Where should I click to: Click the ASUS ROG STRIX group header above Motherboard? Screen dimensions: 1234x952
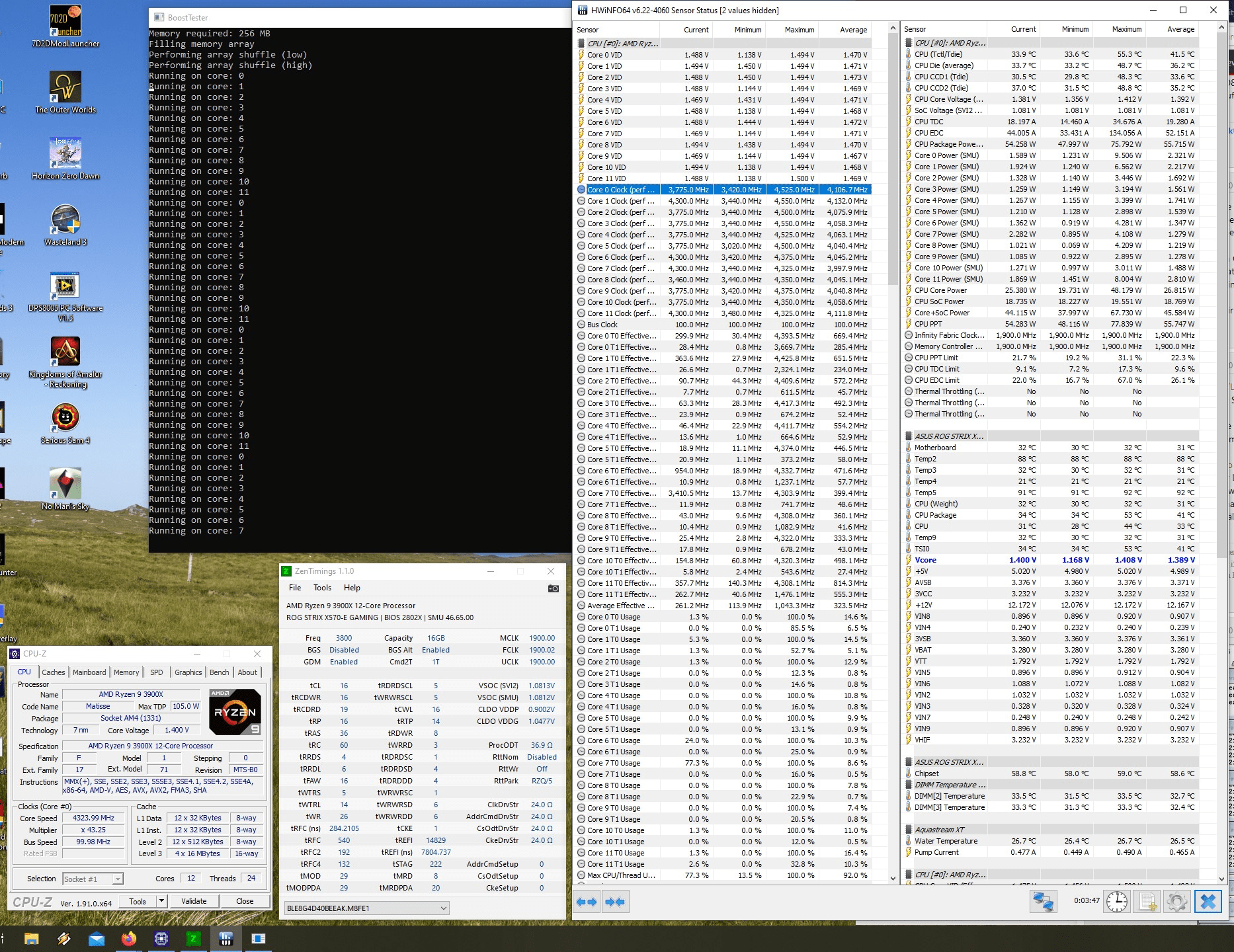click(x=1051, y=436)
